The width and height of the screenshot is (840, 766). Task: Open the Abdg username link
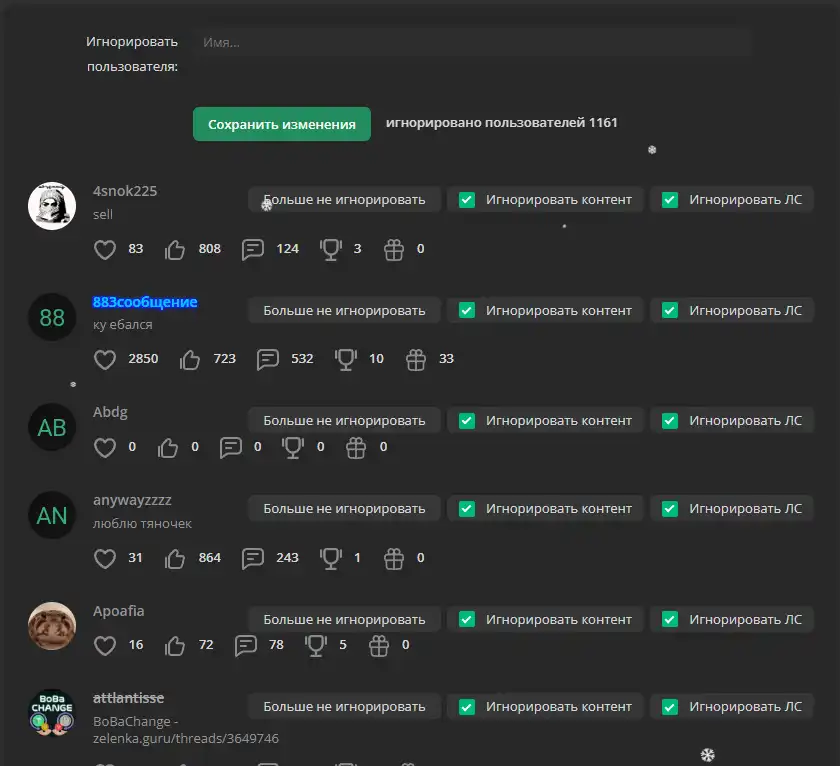coord(110,412)
